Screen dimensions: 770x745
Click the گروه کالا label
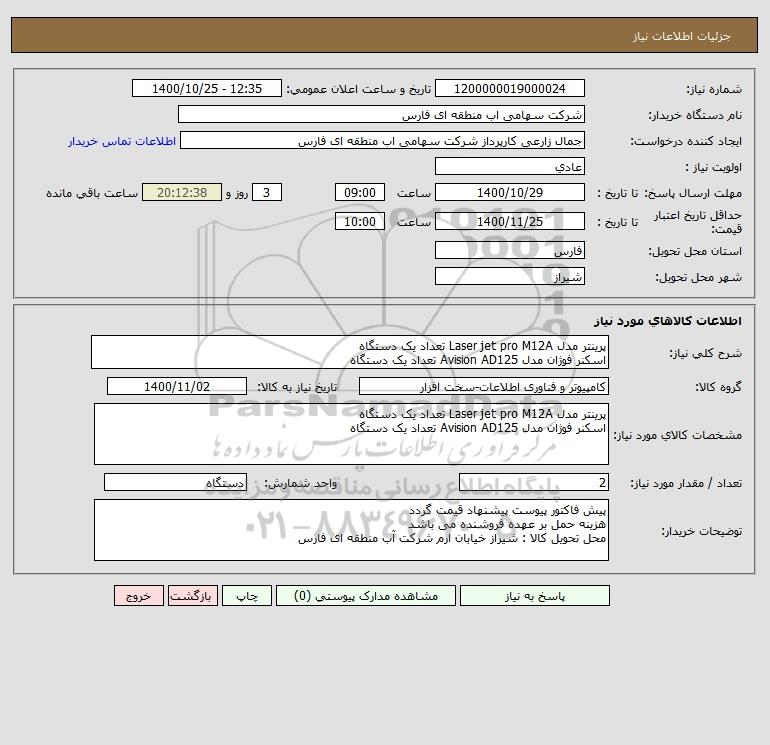point(718,387)
